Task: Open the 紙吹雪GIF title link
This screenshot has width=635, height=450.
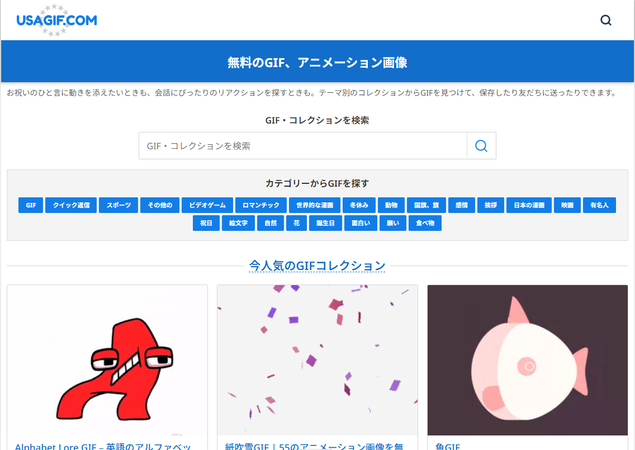Action: pos(314,446)
